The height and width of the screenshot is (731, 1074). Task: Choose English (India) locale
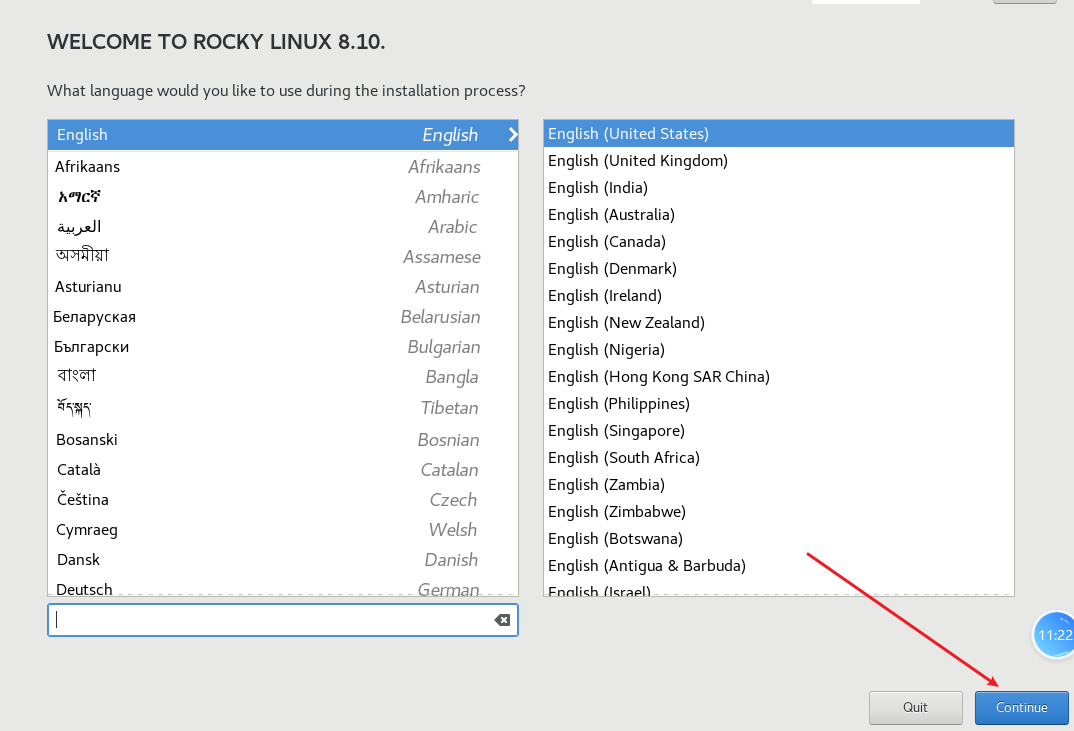[x=779, y=188]
